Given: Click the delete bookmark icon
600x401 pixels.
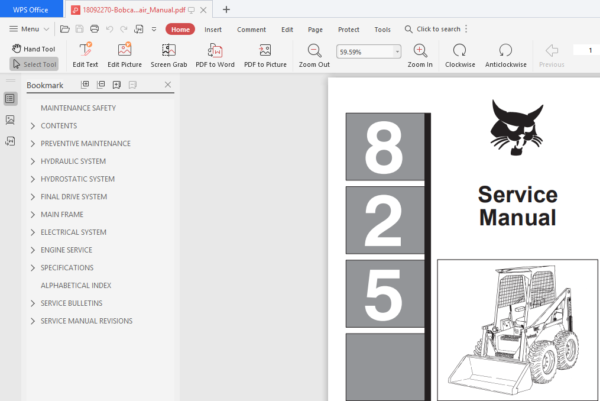Looking at the screenshot, I should click(132, 85).
